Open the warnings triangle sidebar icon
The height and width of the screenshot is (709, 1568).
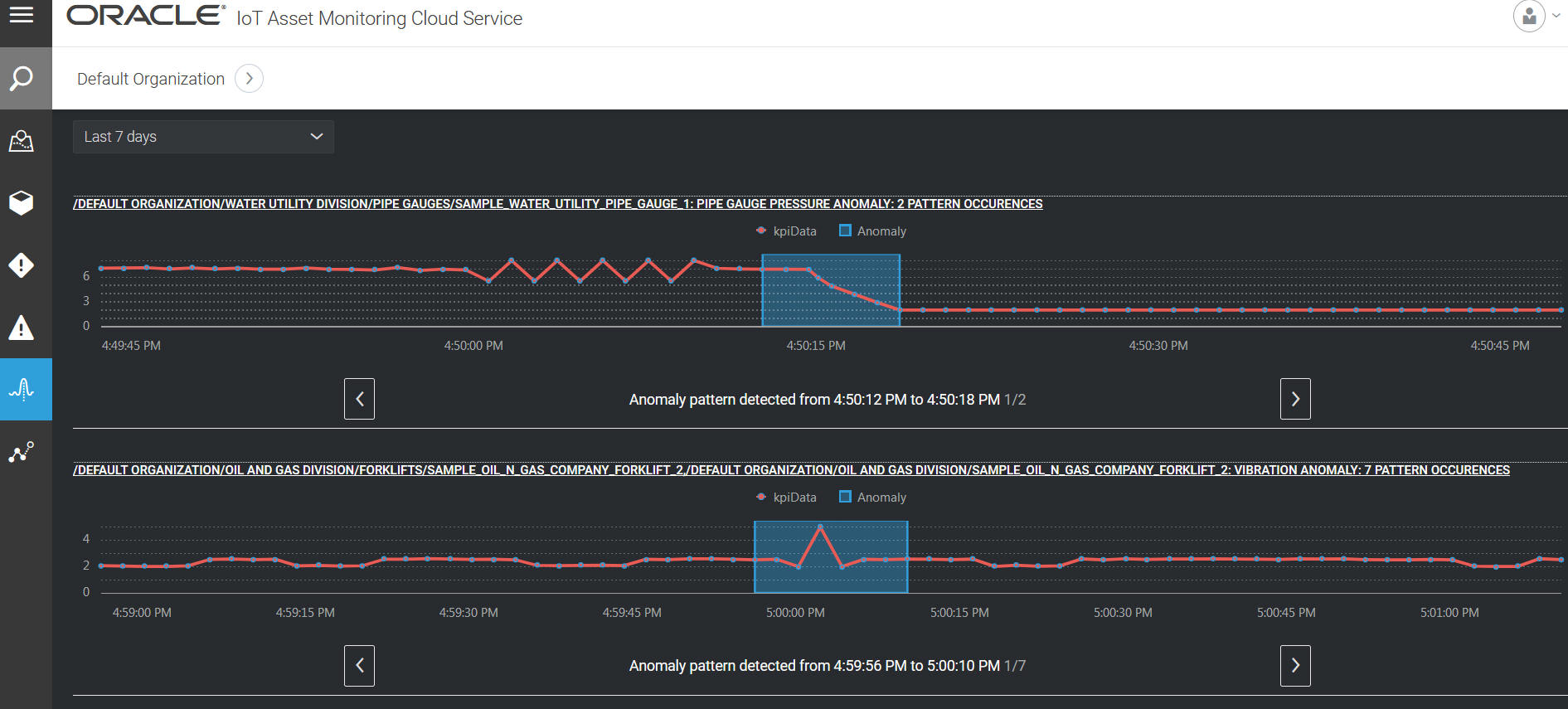tap(22, 328)
